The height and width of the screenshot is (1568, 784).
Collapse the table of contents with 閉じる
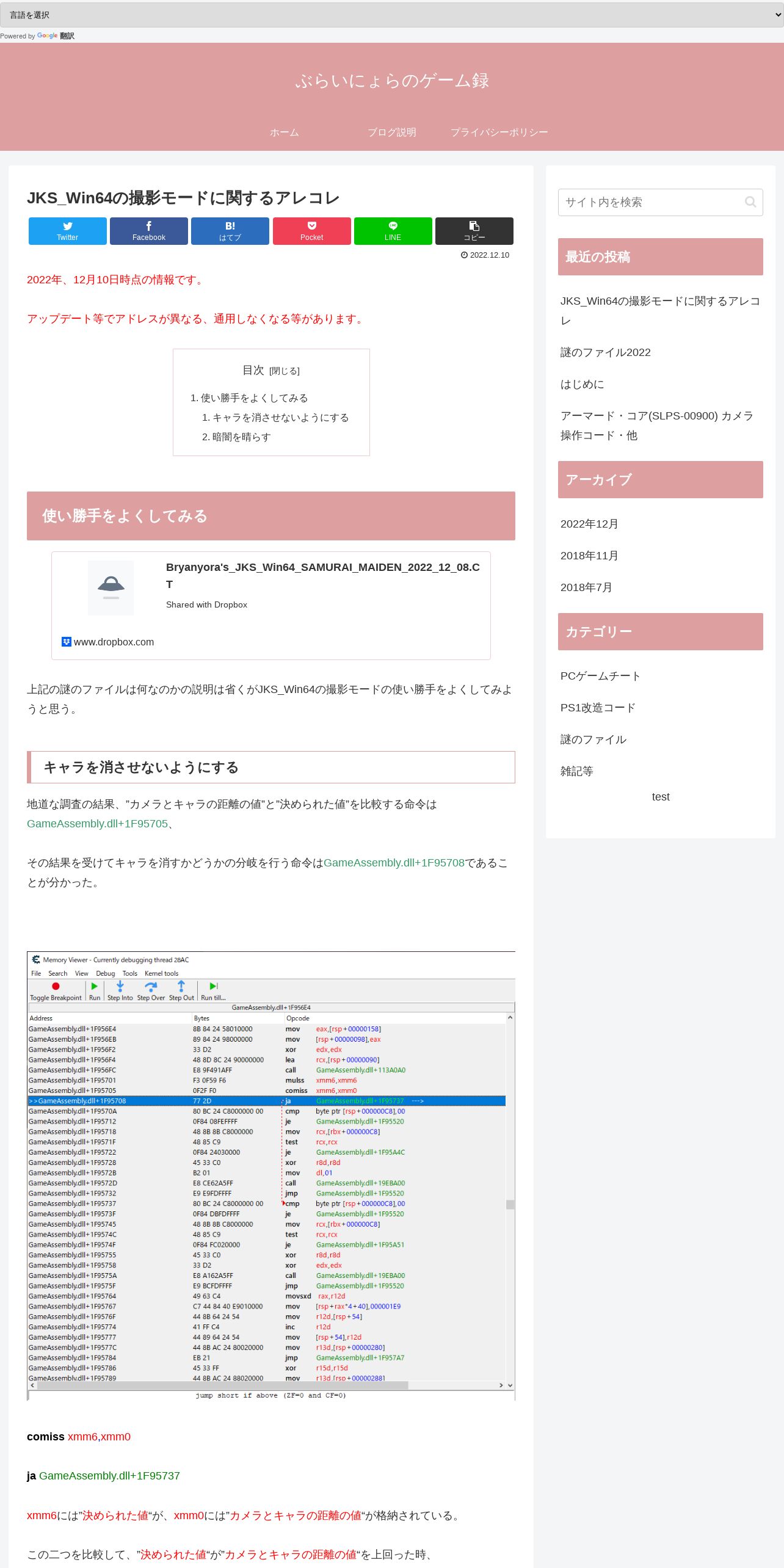[285, 371]
